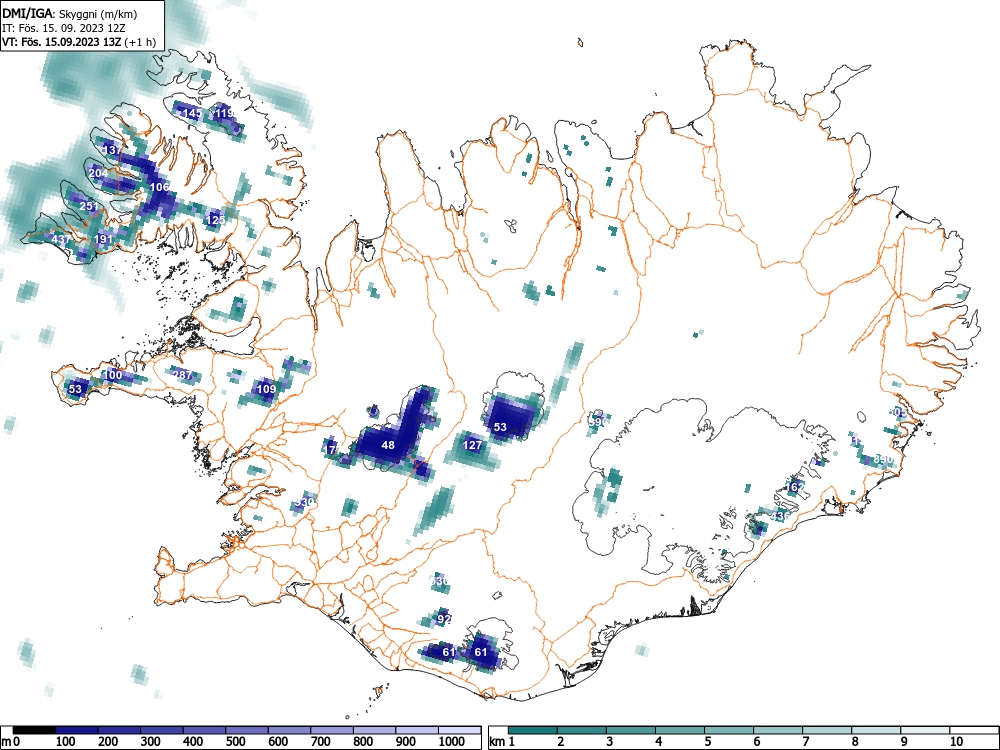The width and height of the screenshot is (1000, 750).
Task: Click the 125 visibility value
Action: point(216,220)
